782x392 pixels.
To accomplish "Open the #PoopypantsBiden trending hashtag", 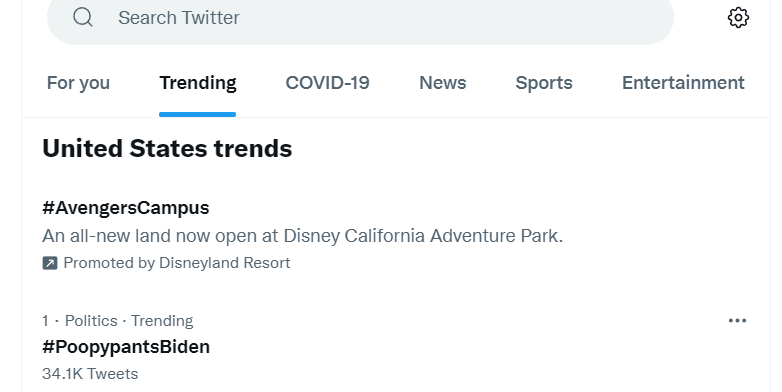I will click(126, 347).
